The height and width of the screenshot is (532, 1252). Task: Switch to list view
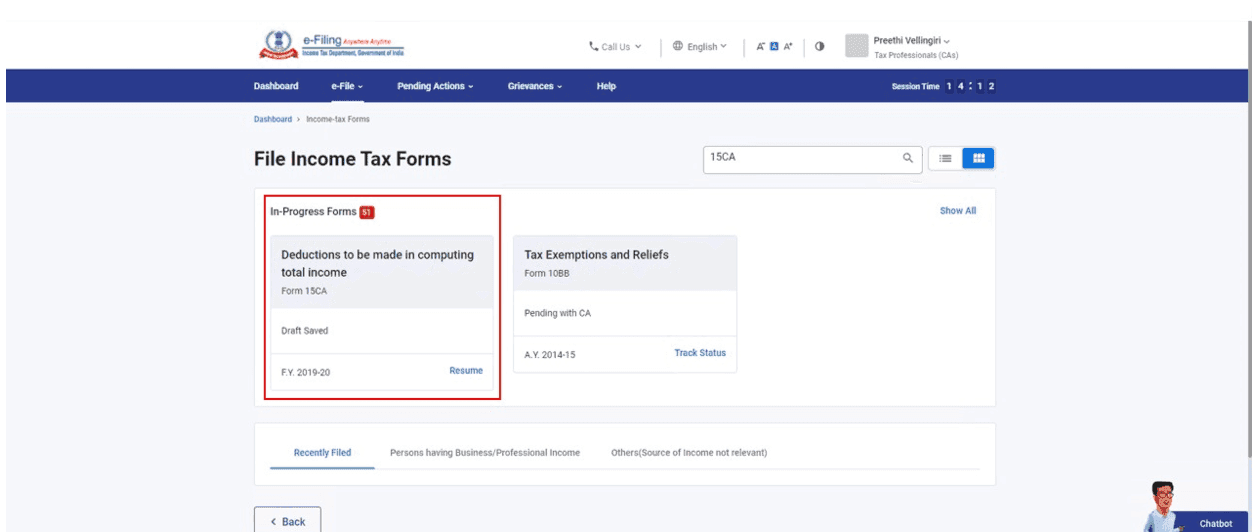tap(945, 158)
